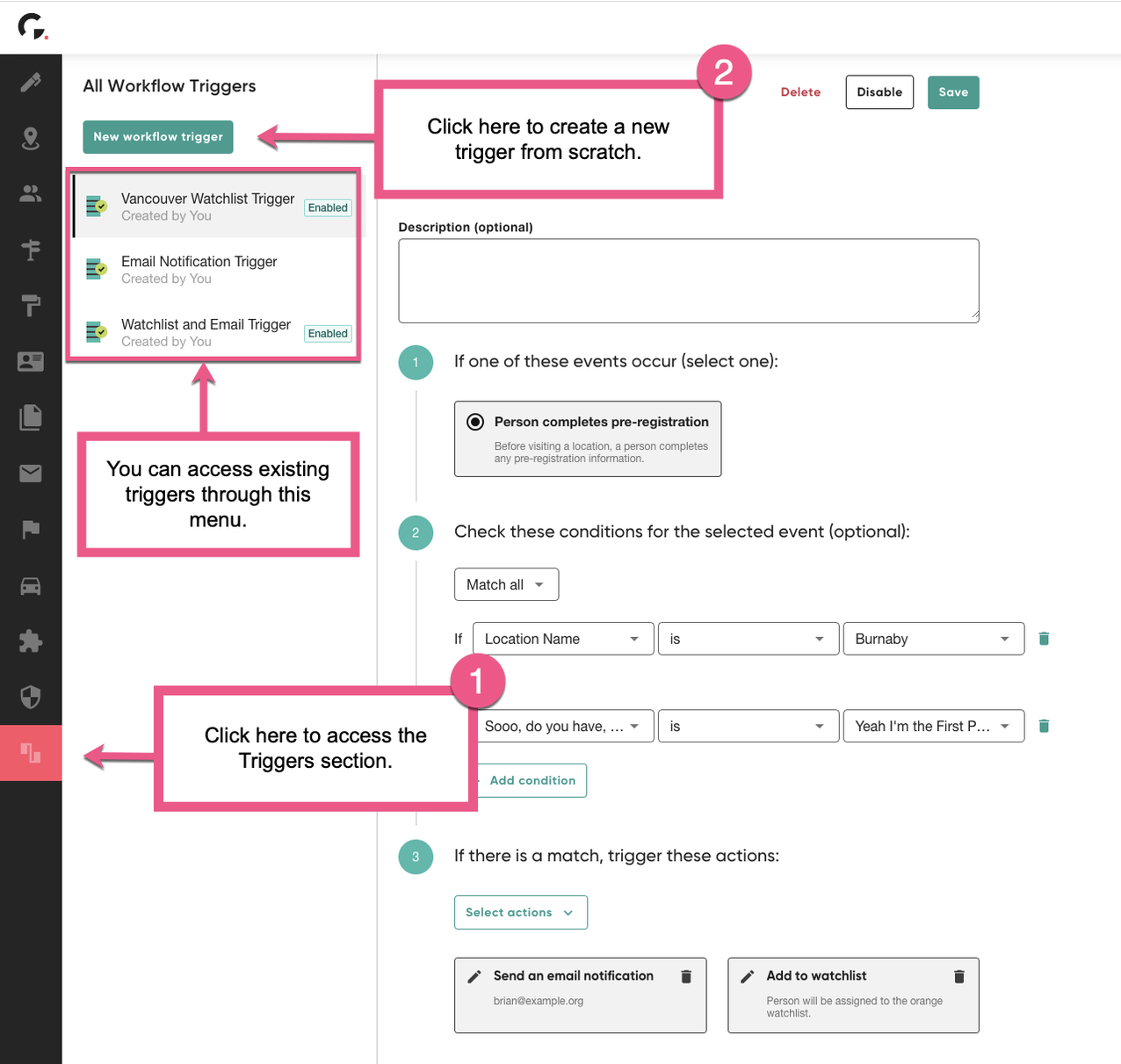Image resolution: width=1121 pixels, height=1064 pixels.
Task: Open the Select actions dropdown
Action: pyautogui.click(x=520, y=912)
